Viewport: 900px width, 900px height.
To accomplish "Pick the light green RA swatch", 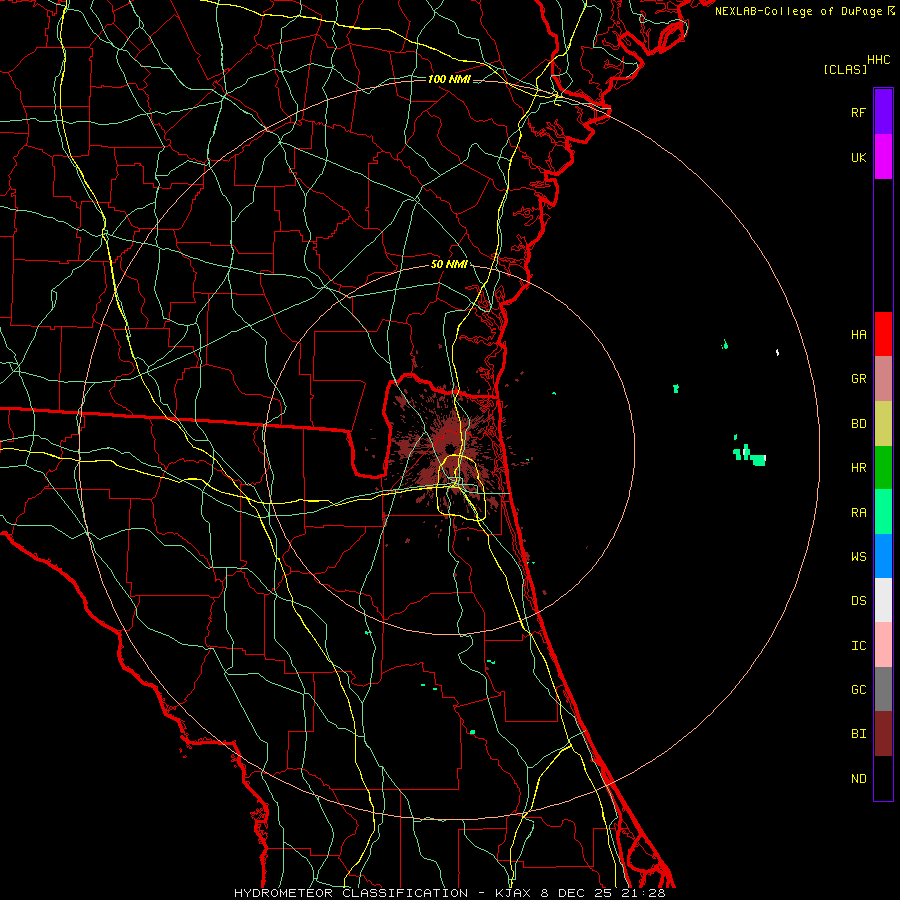I will coord(883,512).
